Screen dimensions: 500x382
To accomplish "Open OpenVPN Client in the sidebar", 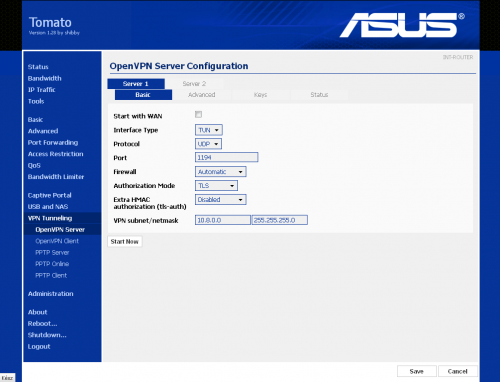I will (57, 241).
